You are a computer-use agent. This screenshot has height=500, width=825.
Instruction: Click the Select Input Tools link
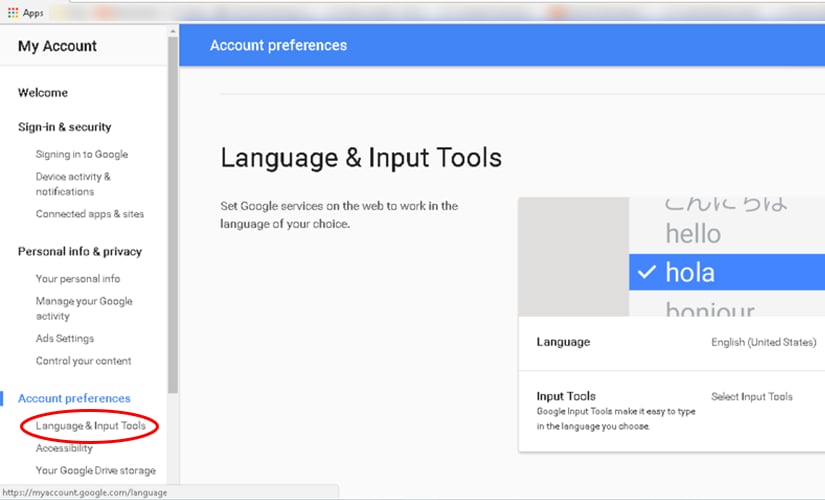752,397
